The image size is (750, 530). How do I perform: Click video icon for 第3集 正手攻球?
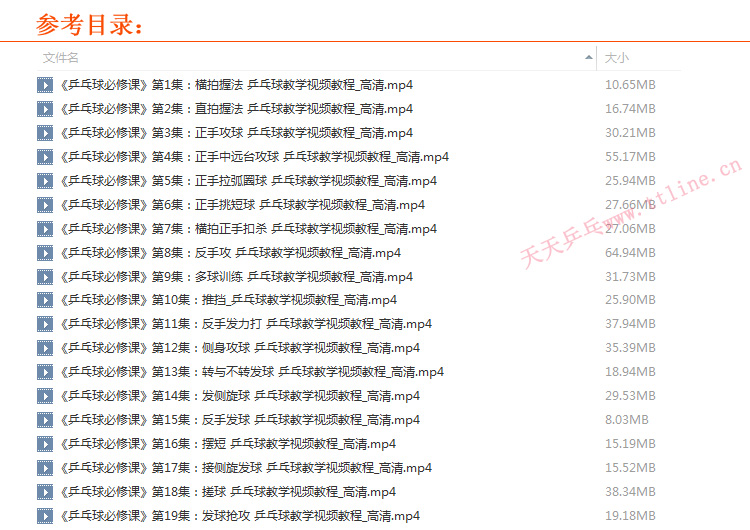tap(44, 133)
